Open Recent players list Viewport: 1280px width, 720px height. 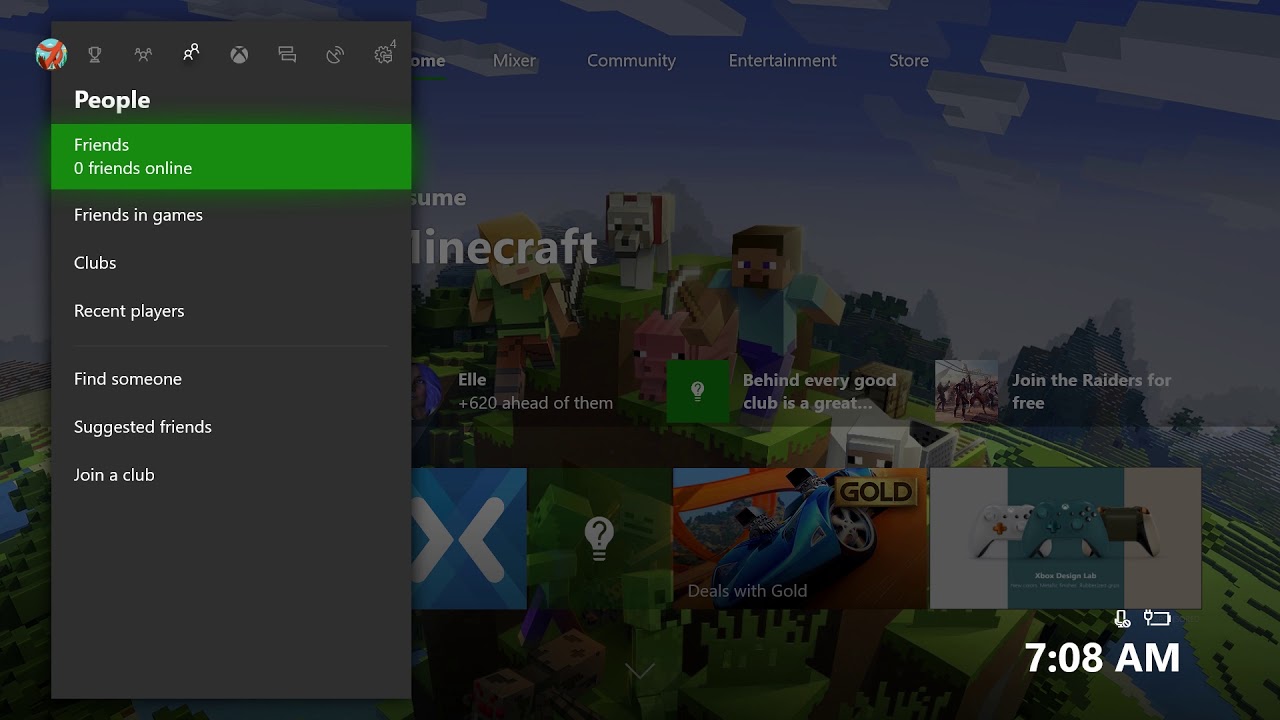(x=231, y=311)
